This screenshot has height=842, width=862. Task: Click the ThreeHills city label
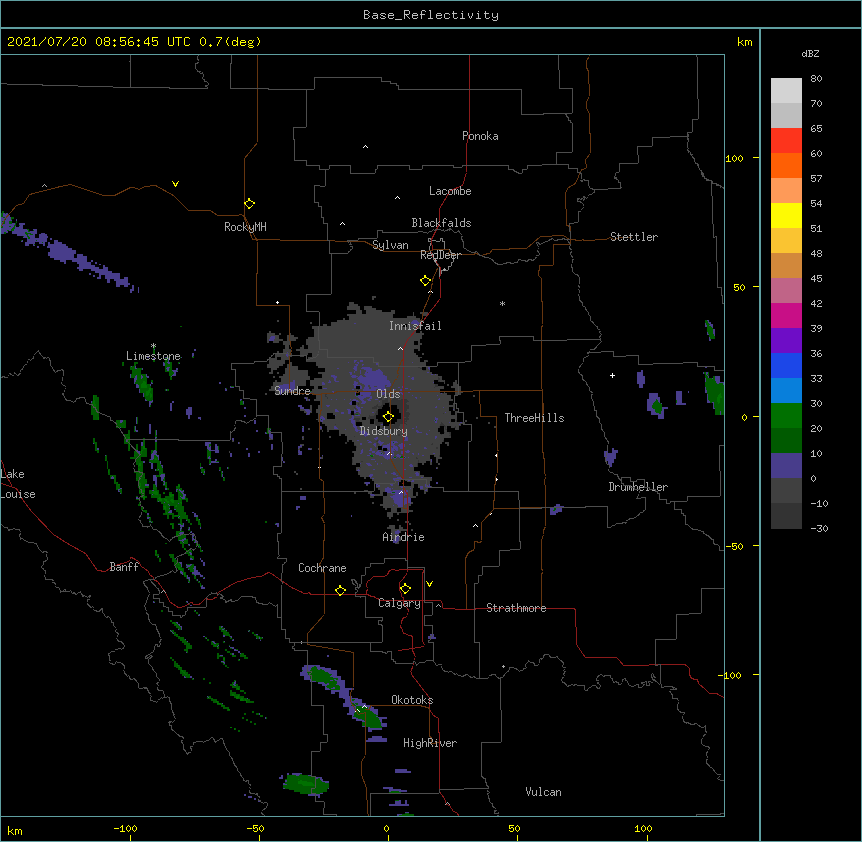(x=534, y=418)
